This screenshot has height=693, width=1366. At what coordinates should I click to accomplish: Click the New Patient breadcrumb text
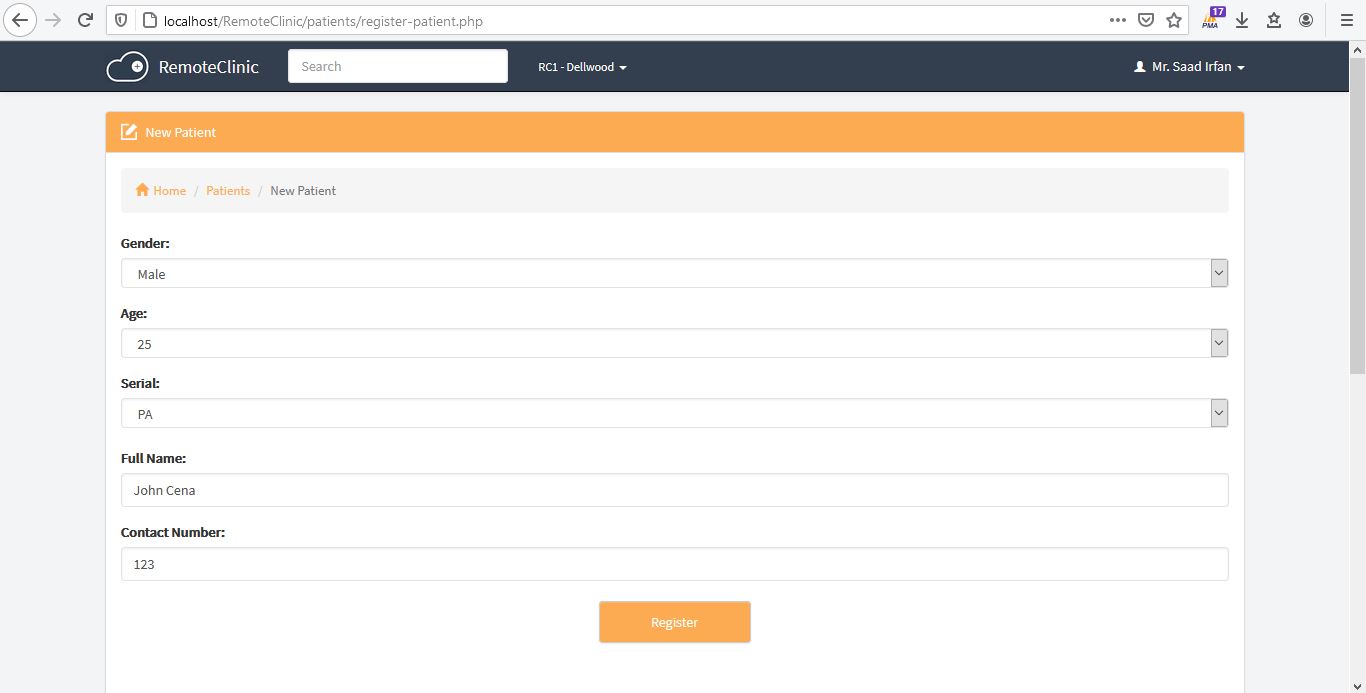point(303,190)
